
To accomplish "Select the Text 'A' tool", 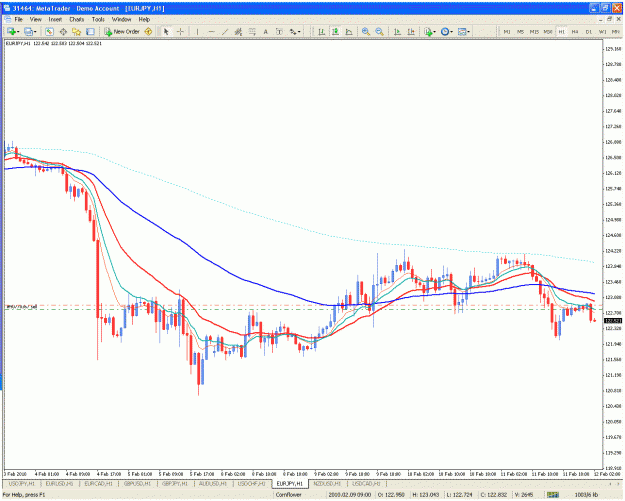I will 265,31.
